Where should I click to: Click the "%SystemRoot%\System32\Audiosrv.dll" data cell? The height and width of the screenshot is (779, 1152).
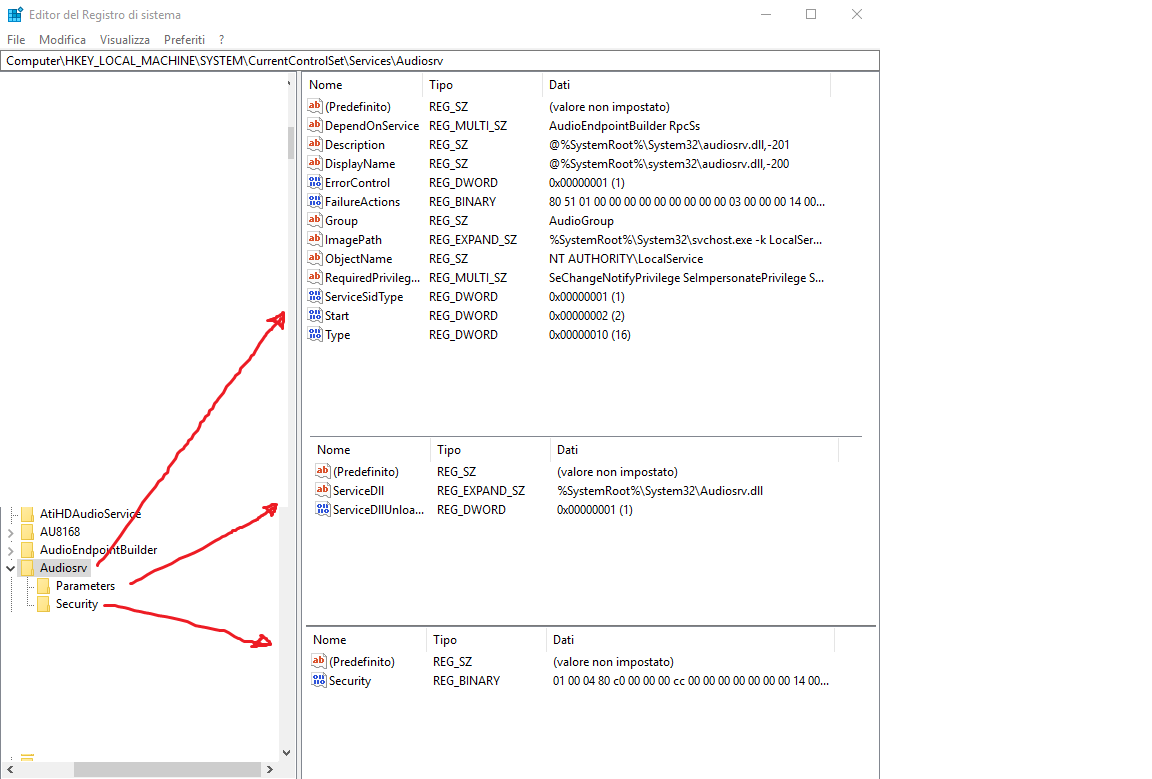click(660, 490)
